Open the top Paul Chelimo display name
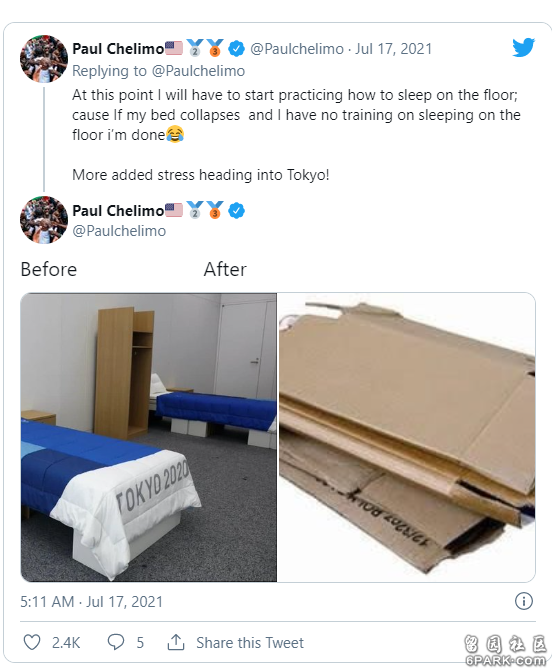Image resolution: width=552 pixels, height=668 pixels. click(118, 49)
